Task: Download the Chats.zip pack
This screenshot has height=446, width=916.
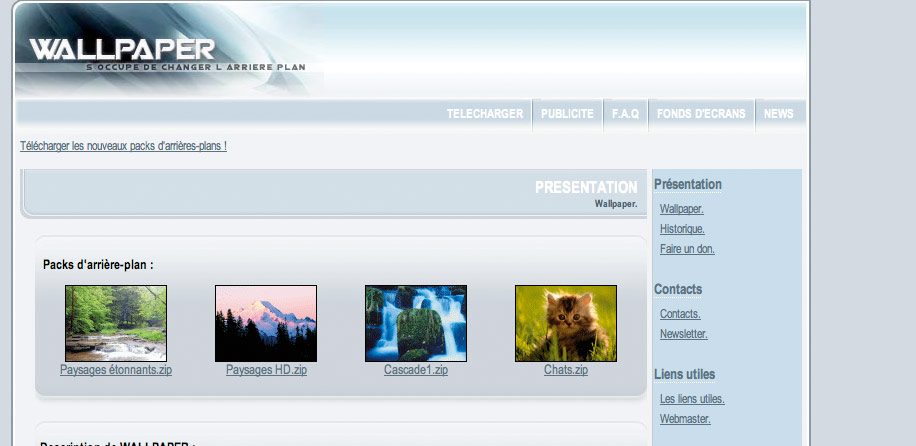Action: [x=566, y=370]
